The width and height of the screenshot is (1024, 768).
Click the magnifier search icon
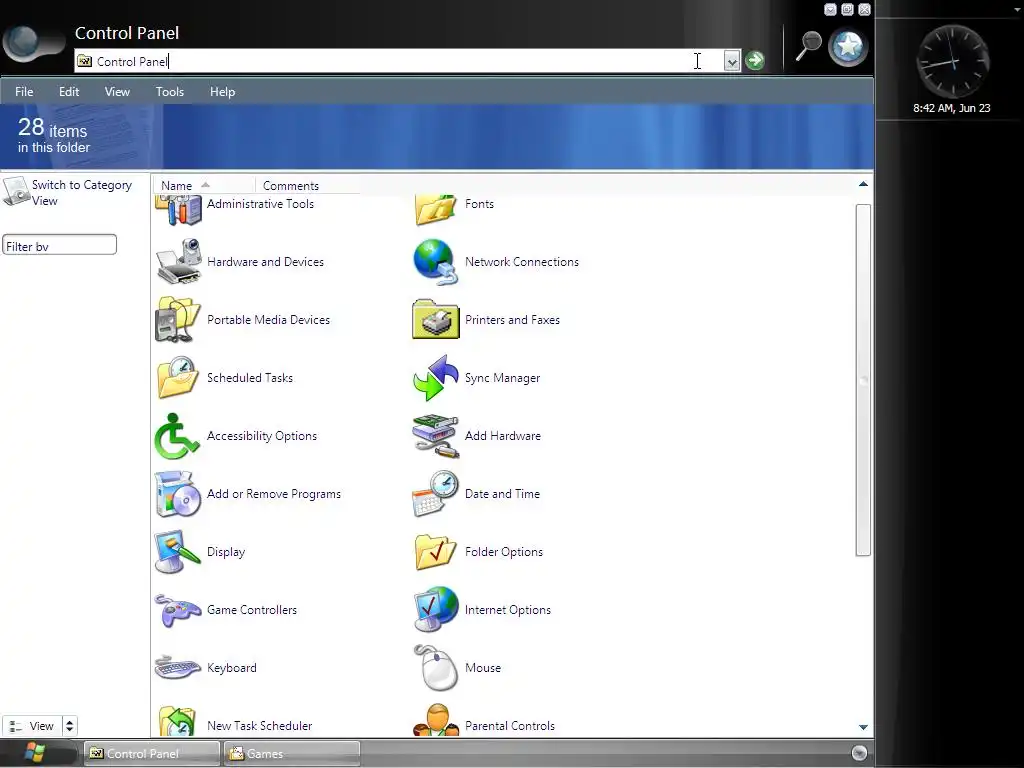808,46
